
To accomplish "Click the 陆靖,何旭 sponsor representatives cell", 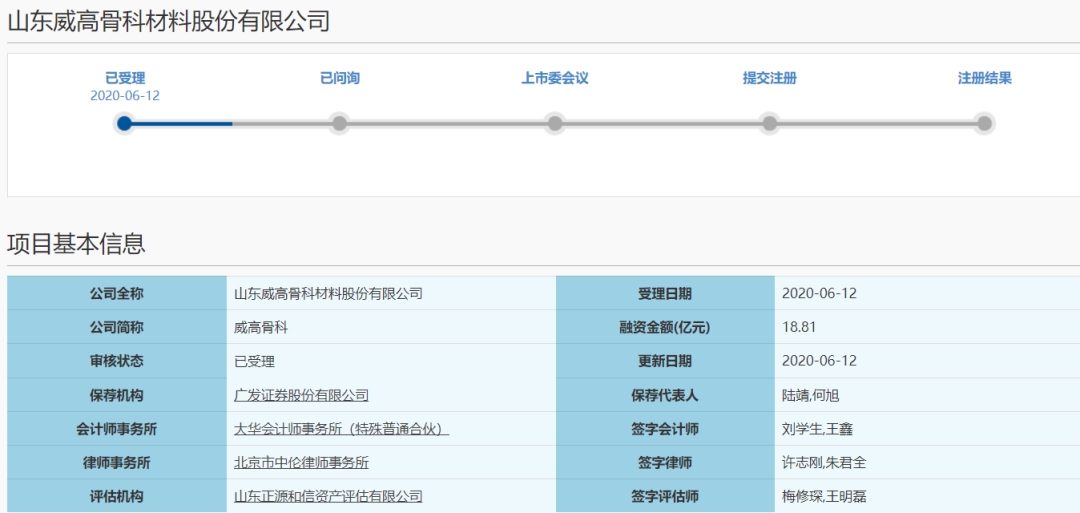I will (x=810, y=395).
